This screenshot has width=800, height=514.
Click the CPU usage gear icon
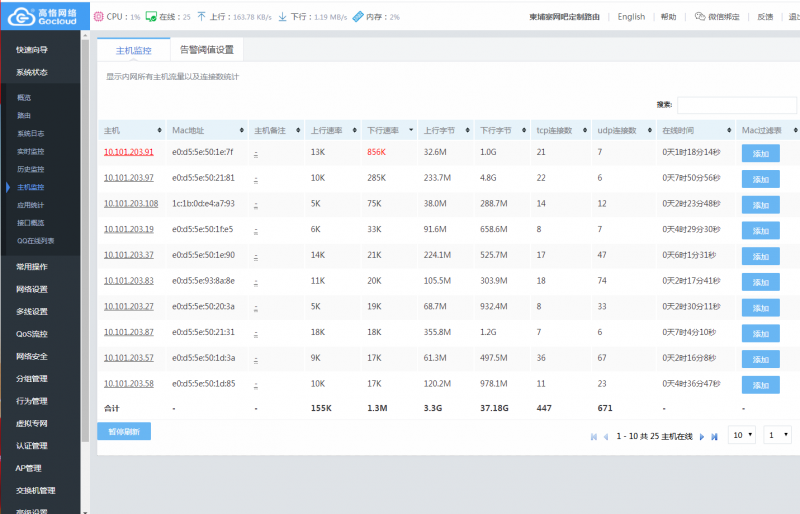pyautogui.click(x=98, y=16)
